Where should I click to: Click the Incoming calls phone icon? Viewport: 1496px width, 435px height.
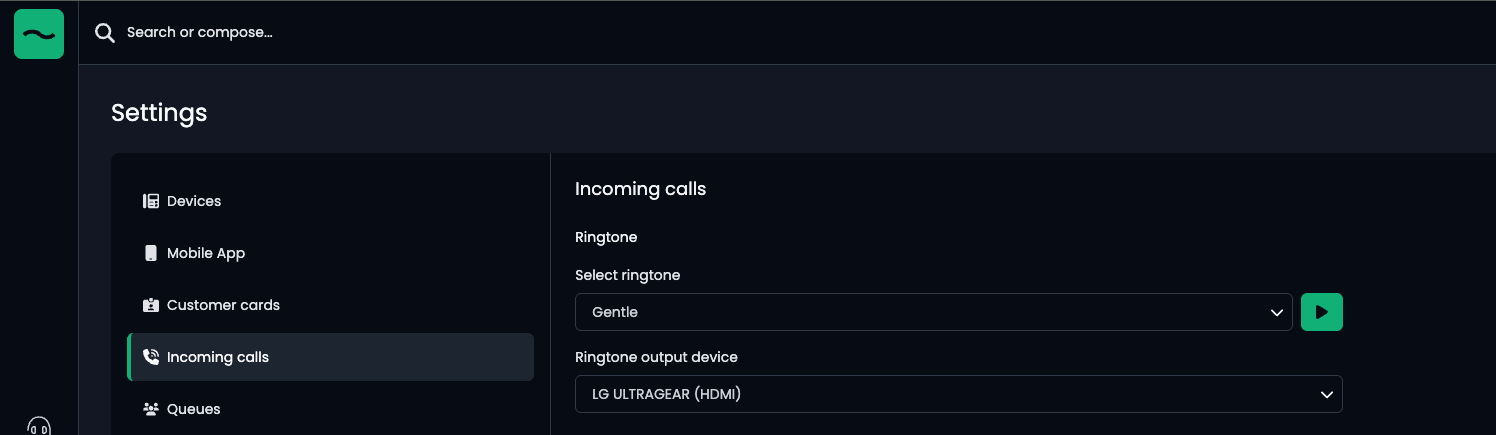tap(151, 357)
